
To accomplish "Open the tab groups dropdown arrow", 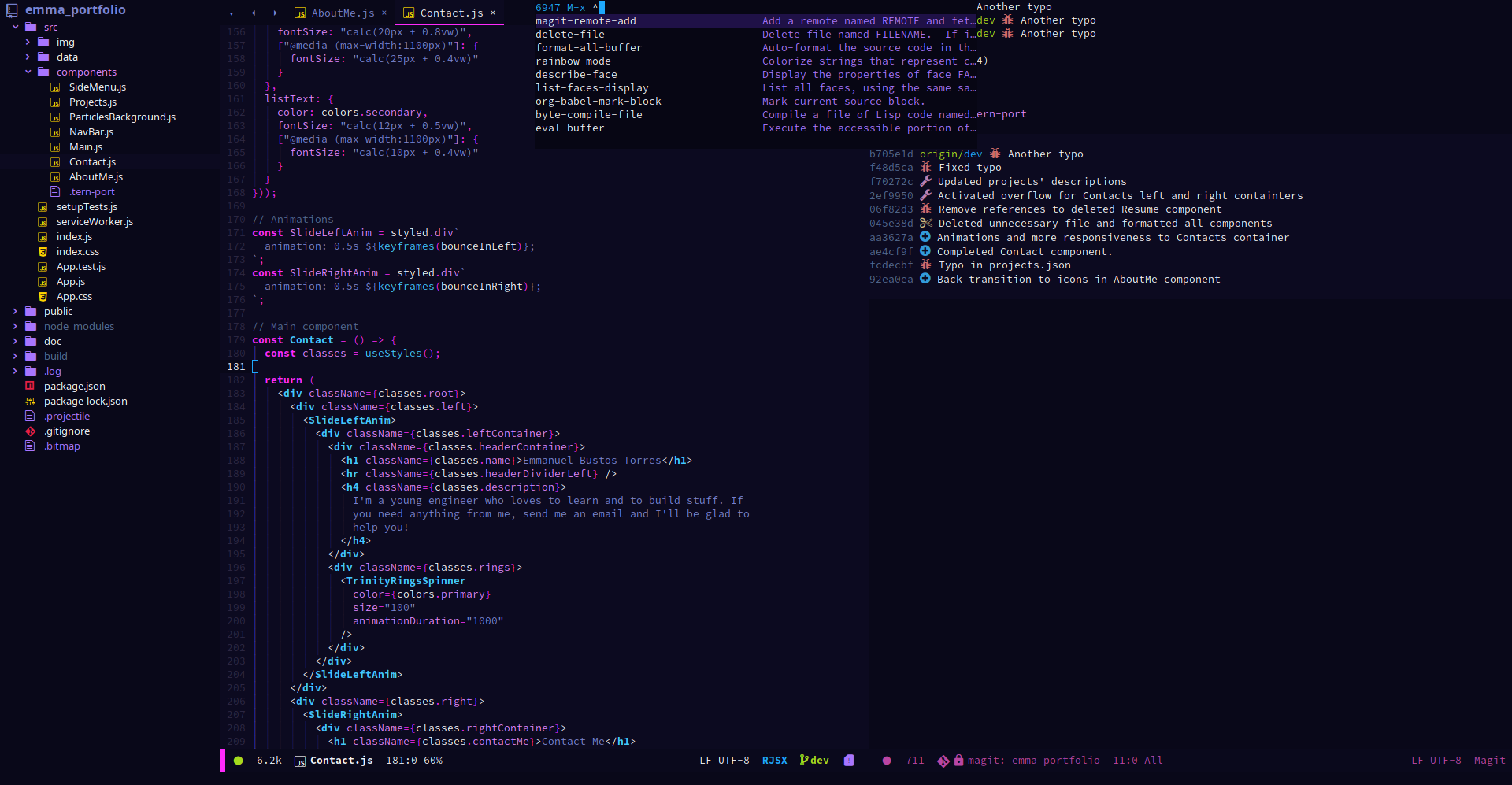I will pos(231,13).
